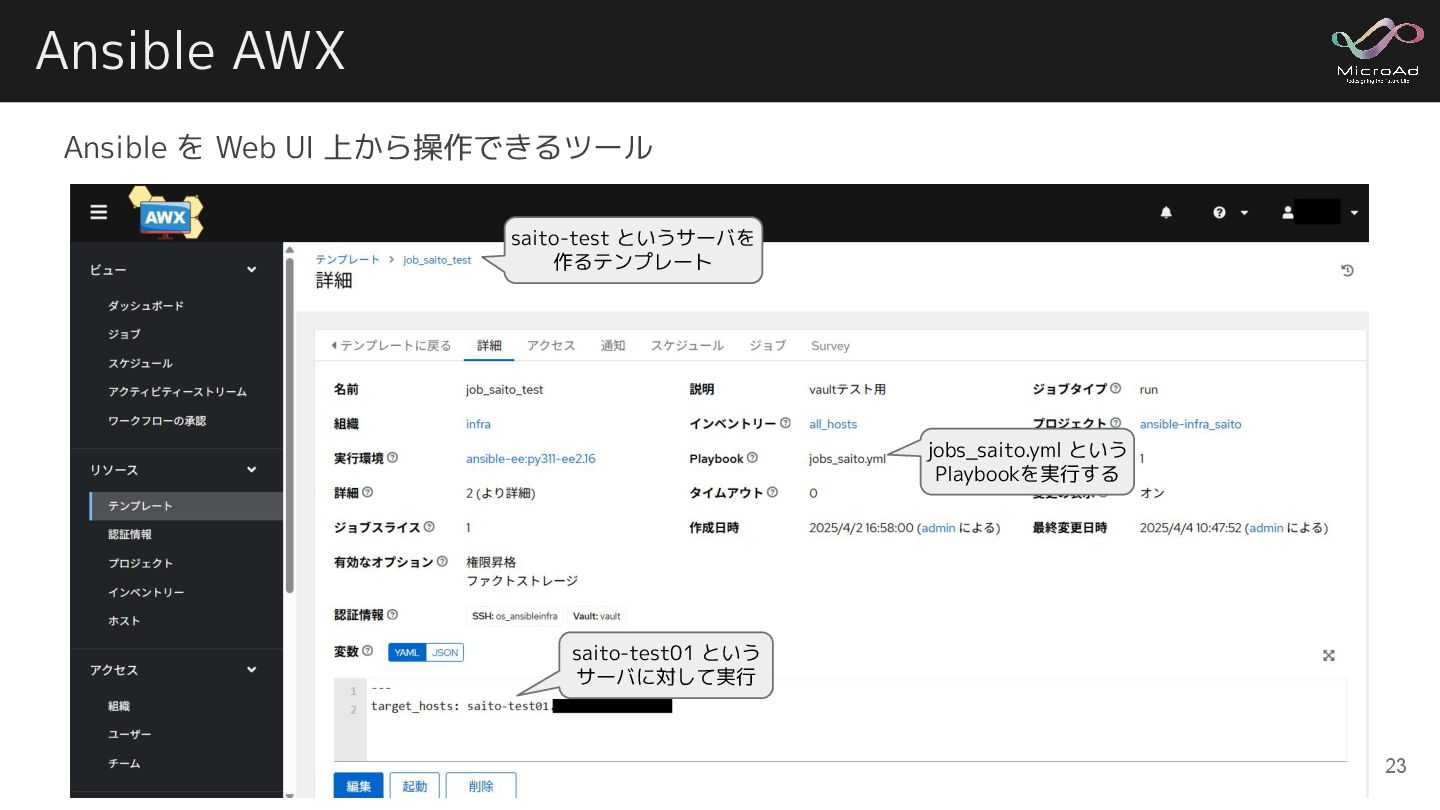
Task: Open the user account dropdown
Action: (1321, 212)
